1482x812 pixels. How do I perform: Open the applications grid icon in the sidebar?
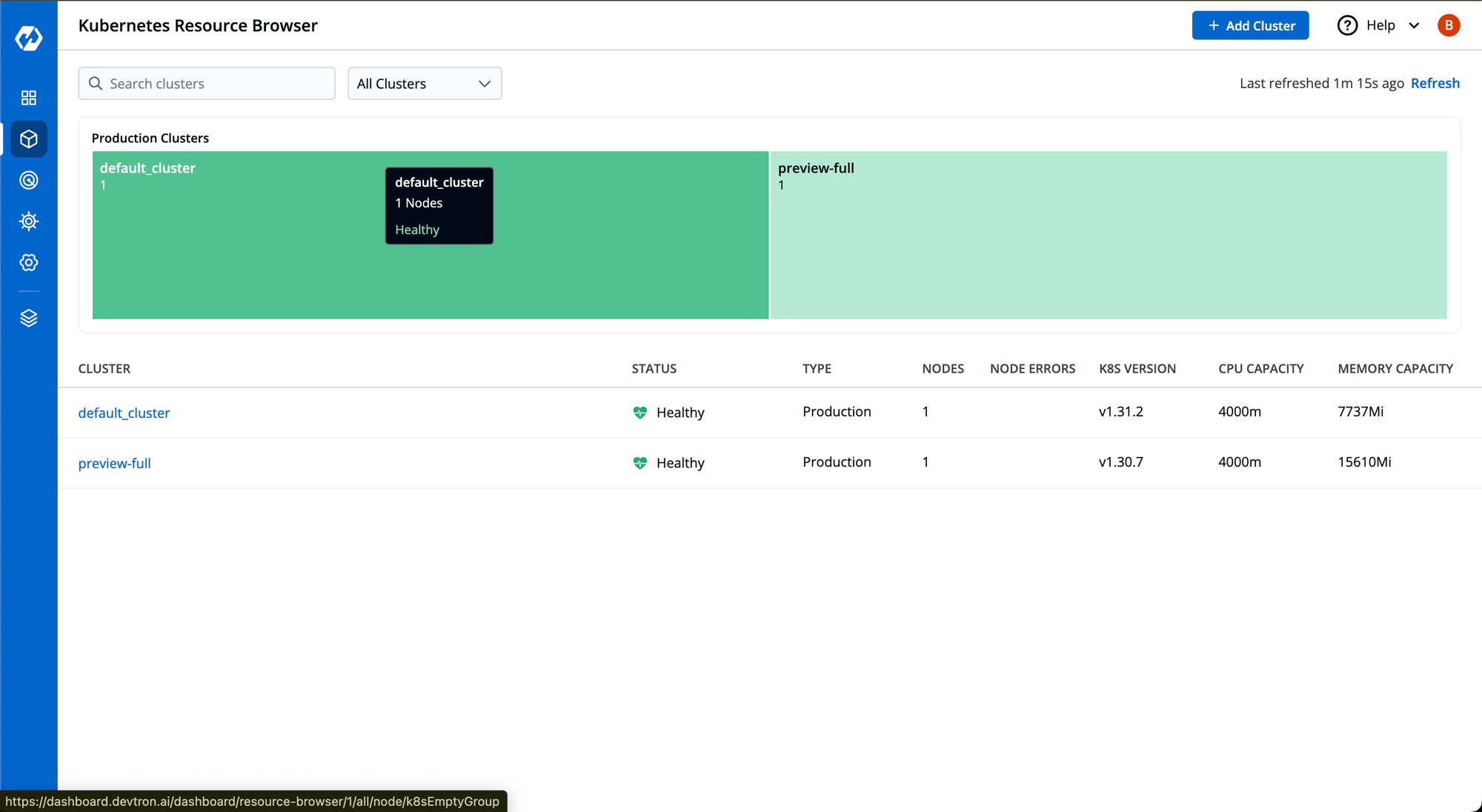click(x=29, y=98)
